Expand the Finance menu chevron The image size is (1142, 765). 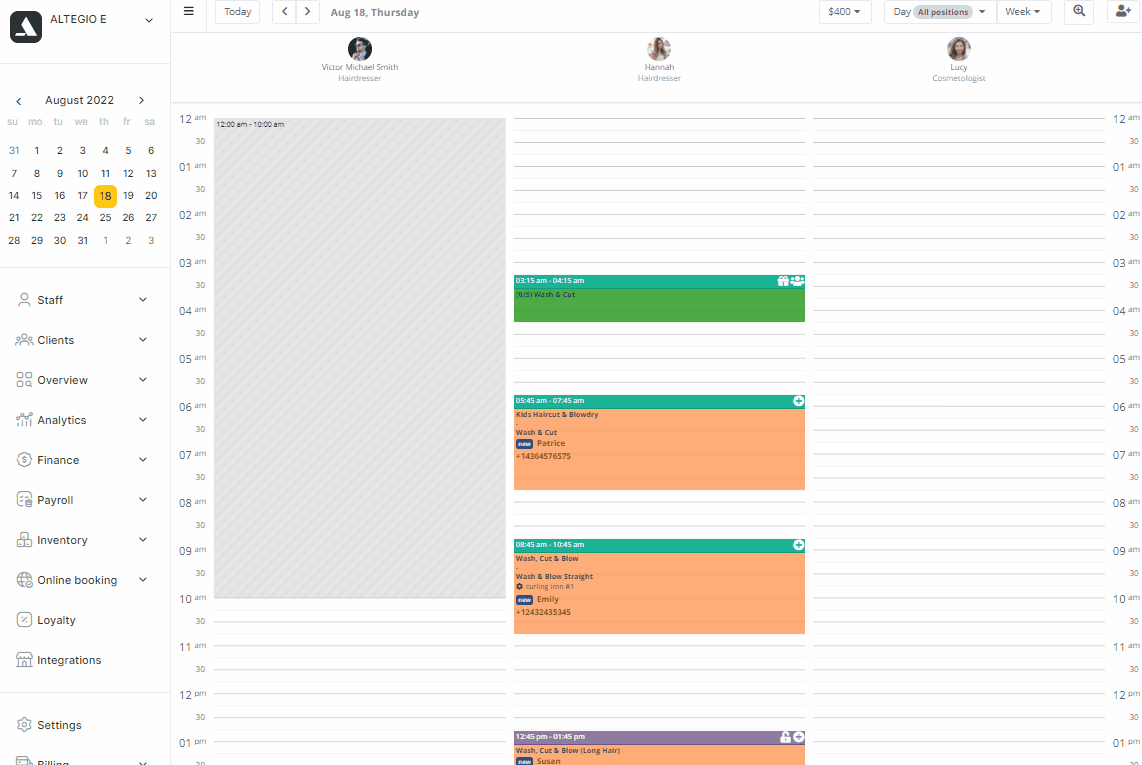[143, 460]
